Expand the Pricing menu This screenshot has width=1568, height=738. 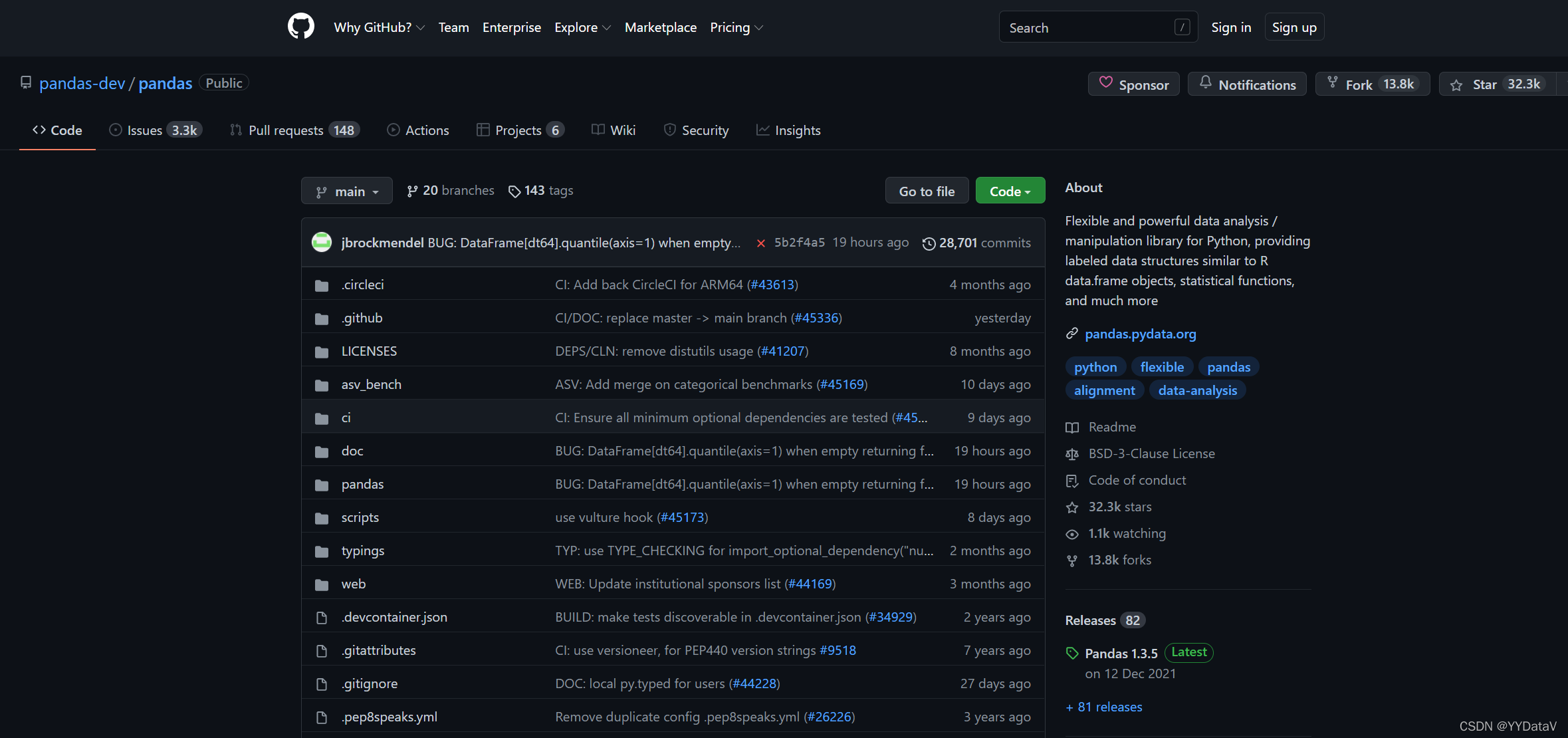(x=736, y=27)
